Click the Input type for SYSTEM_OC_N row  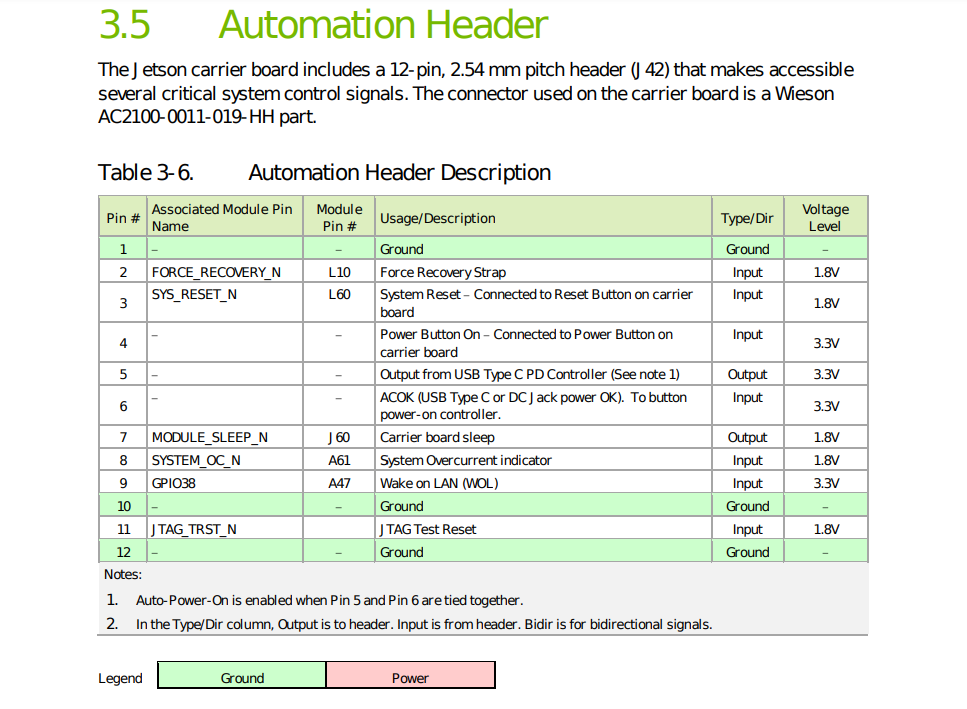coord(747,460)
